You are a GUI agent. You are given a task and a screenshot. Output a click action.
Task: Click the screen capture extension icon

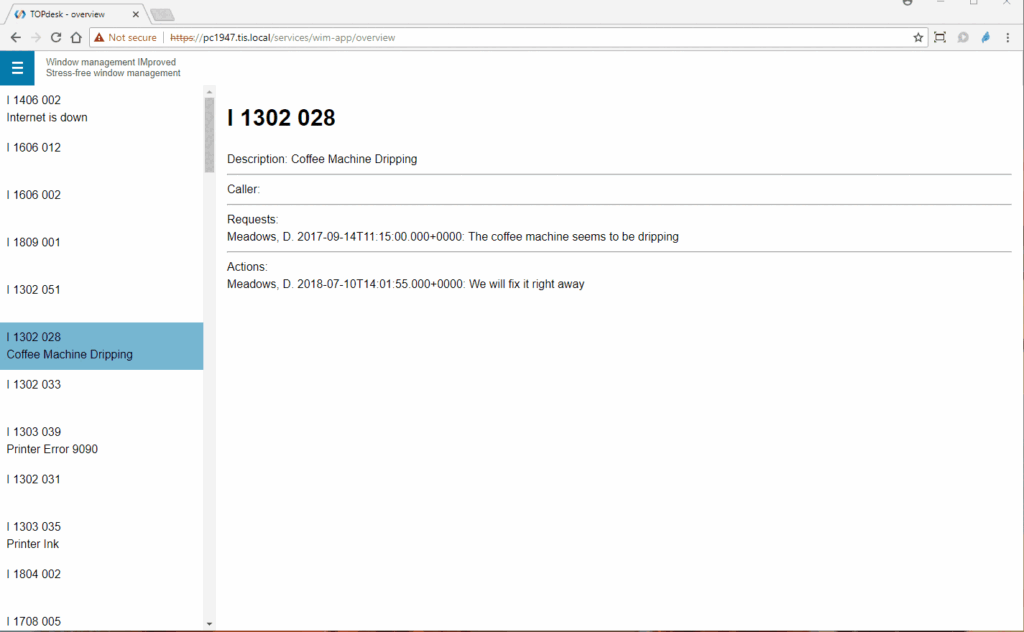coord(940,37)
